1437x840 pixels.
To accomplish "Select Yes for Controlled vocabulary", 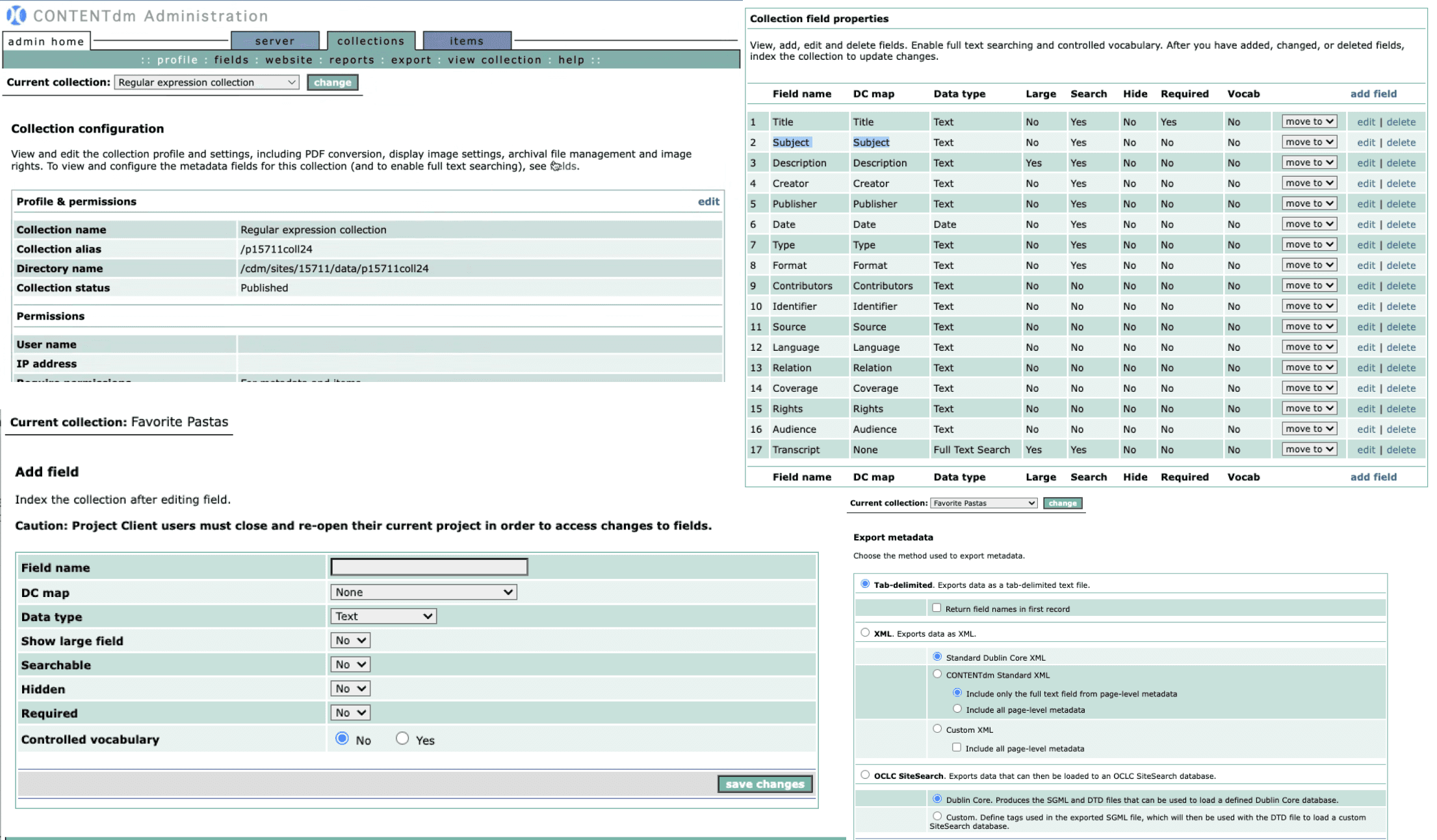I will pyautogui.click(x=402, y=739).
